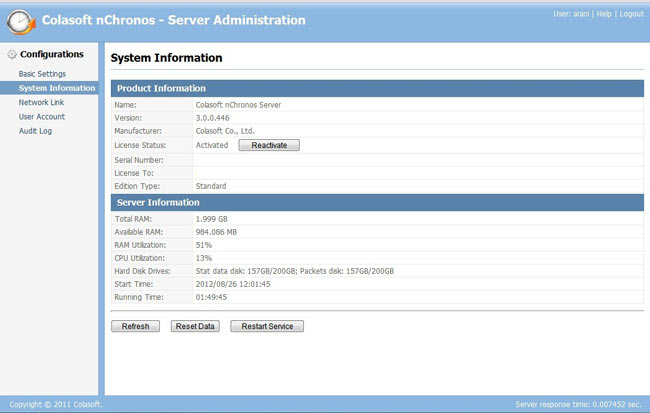Click the System Information page title
This screenshot has width=650, height=413.
[166, 58]
